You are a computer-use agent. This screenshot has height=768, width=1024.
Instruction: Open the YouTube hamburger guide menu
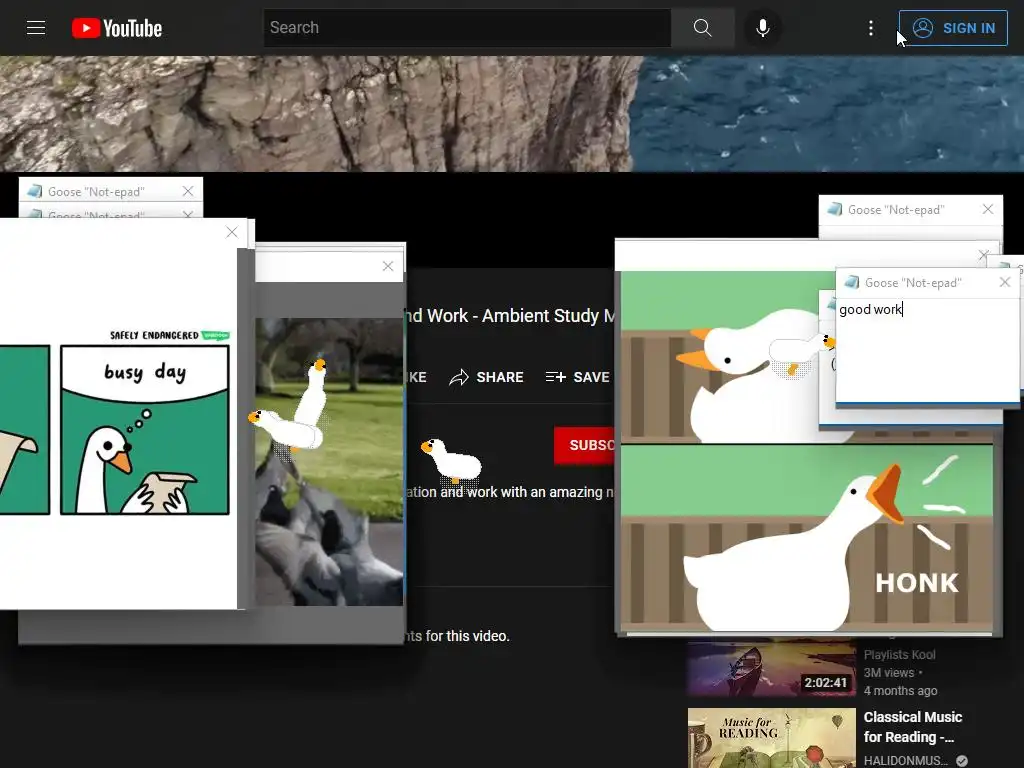click(36, 27)
